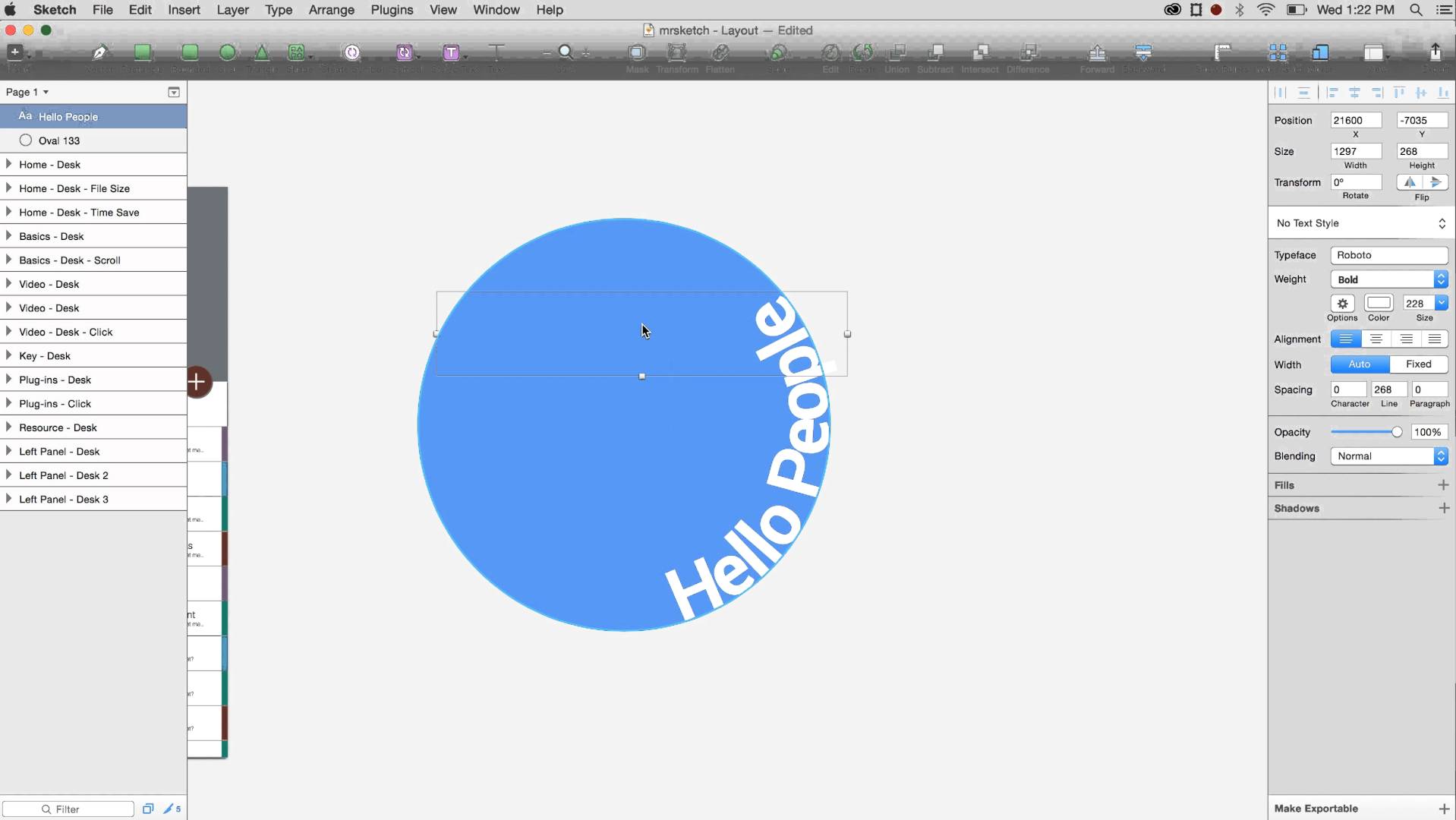Open the Arrange menu
This screenshot has width=1456, height=820.
point(331,10)
